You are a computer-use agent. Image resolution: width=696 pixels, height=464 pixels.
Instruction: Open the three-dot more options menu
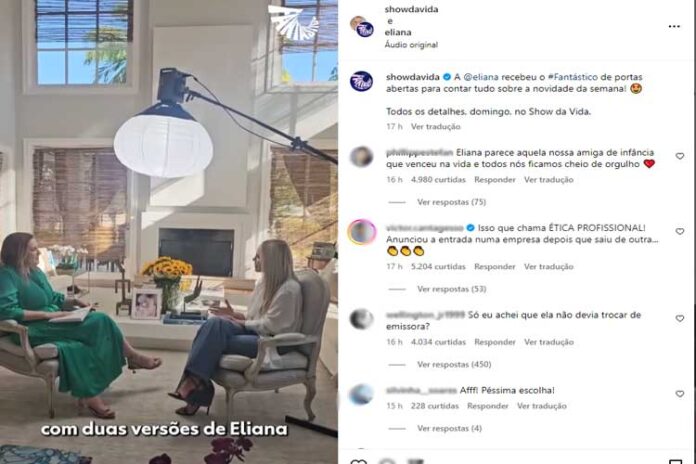(x=674, y=27)
